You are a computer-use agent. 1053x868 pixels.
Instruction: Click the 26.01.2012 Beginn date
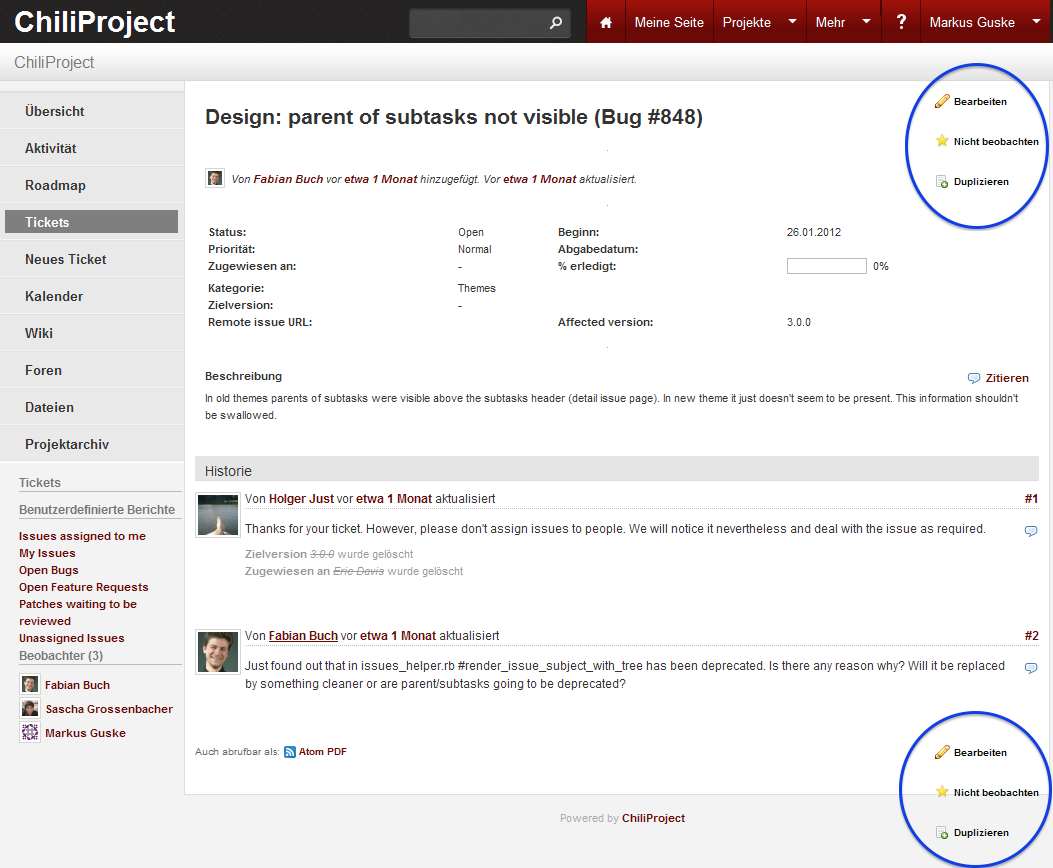813,232
